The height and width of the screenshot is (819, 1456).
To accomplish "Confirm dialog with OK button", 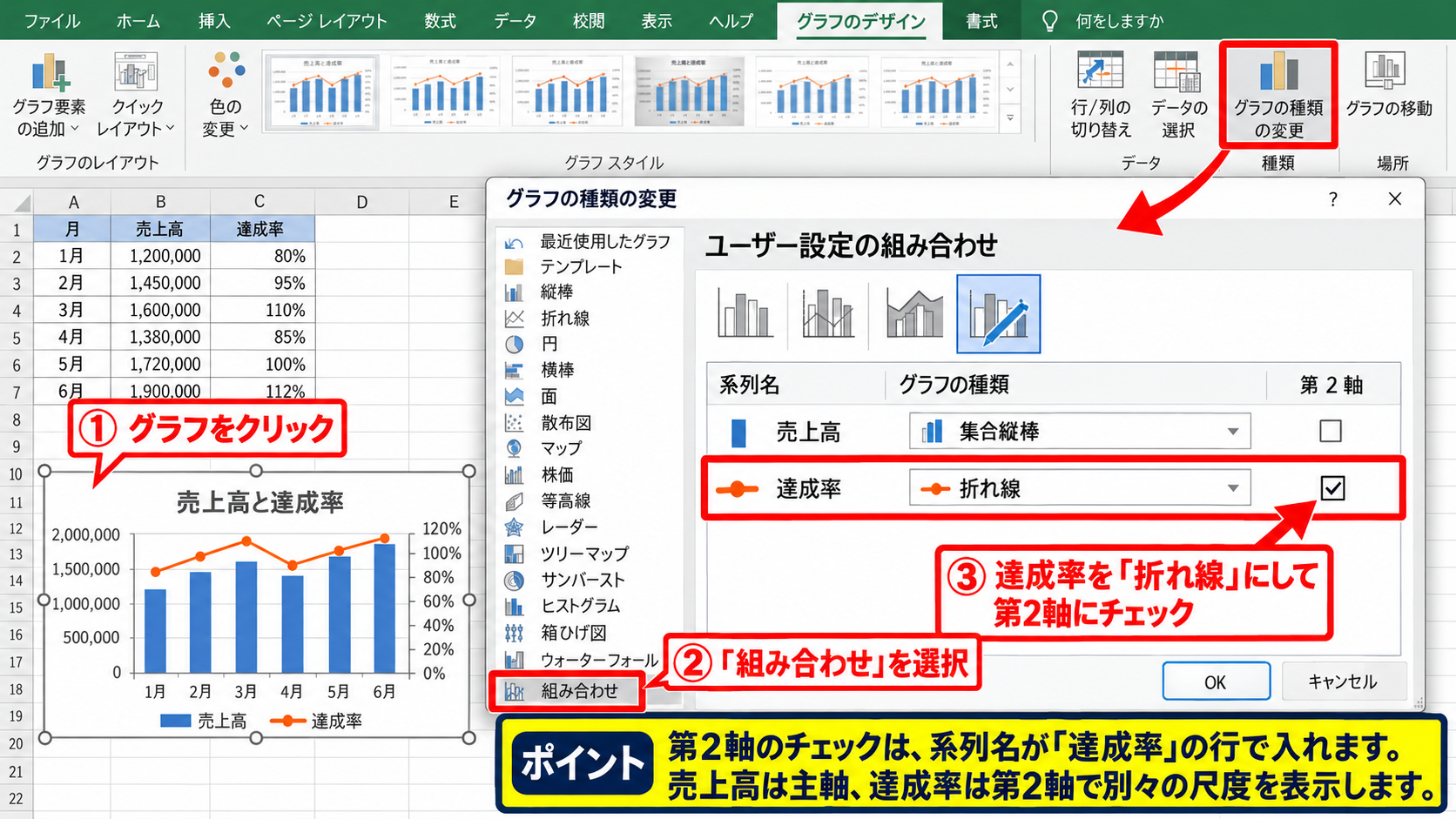I will click(x=1216, y=681).
